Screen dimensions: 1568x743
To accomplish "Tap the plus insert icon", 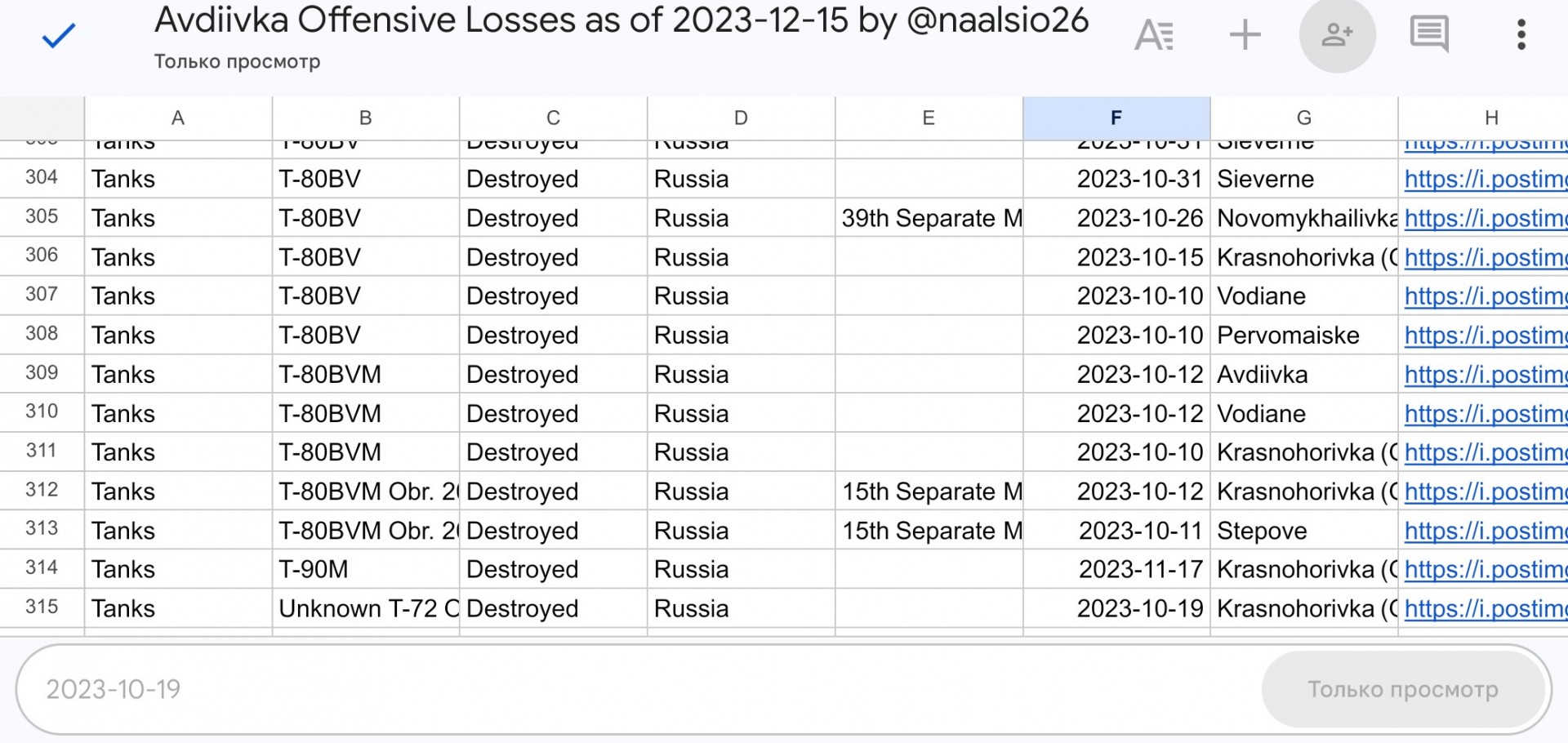I will coord(1245,35).
